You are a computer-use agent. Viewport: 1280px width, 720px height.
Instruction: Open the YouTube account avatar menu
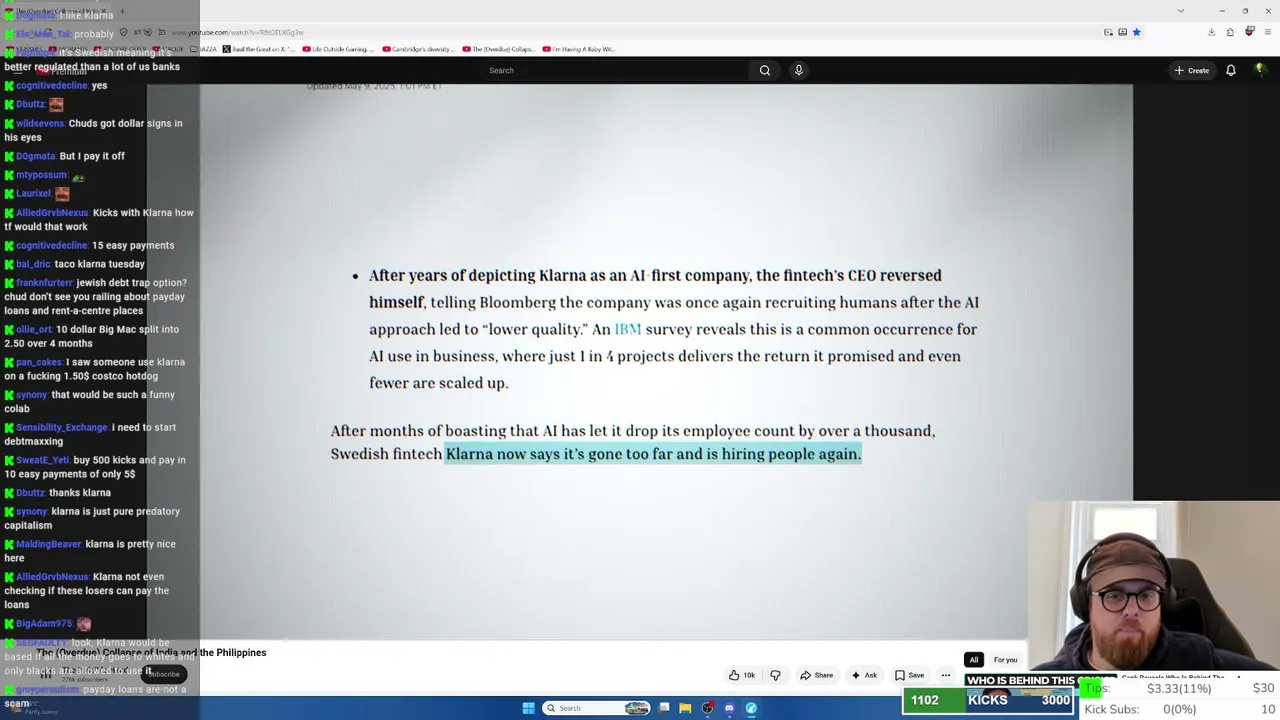[x=1260, y=70]
